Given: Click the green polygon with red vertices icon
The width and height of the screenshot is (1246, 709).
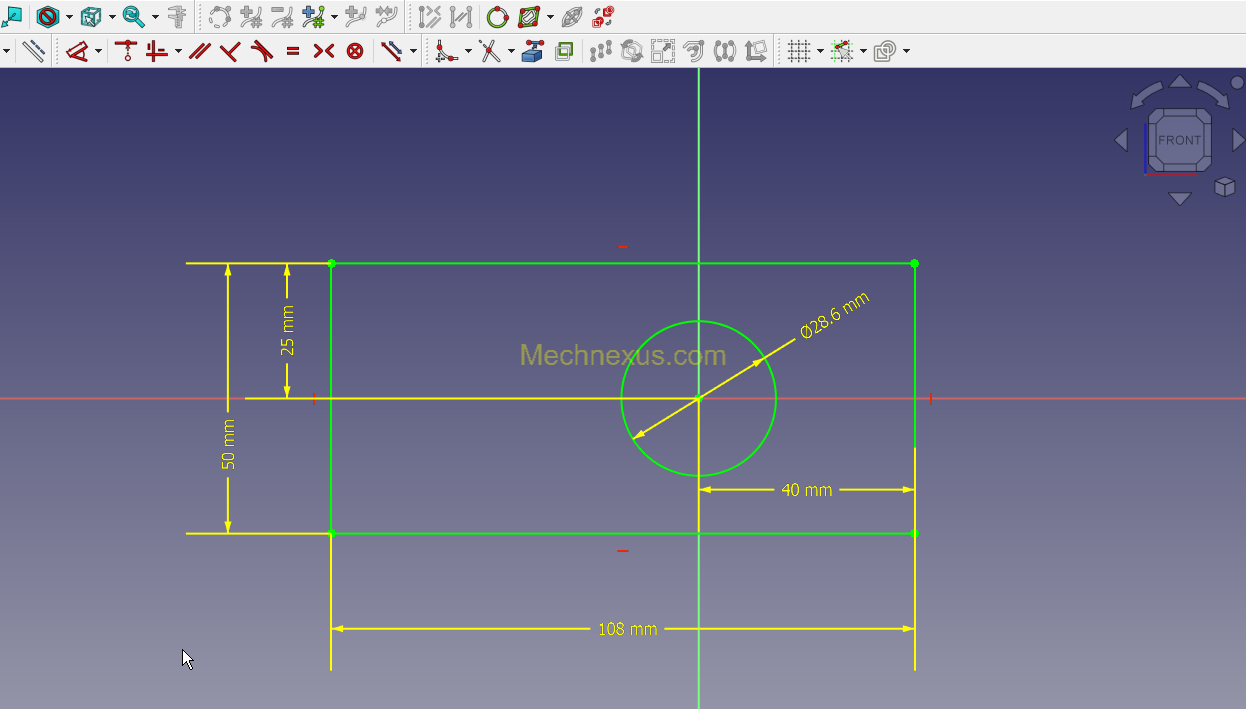Looking at the screenshot, I should coord(529,17).
